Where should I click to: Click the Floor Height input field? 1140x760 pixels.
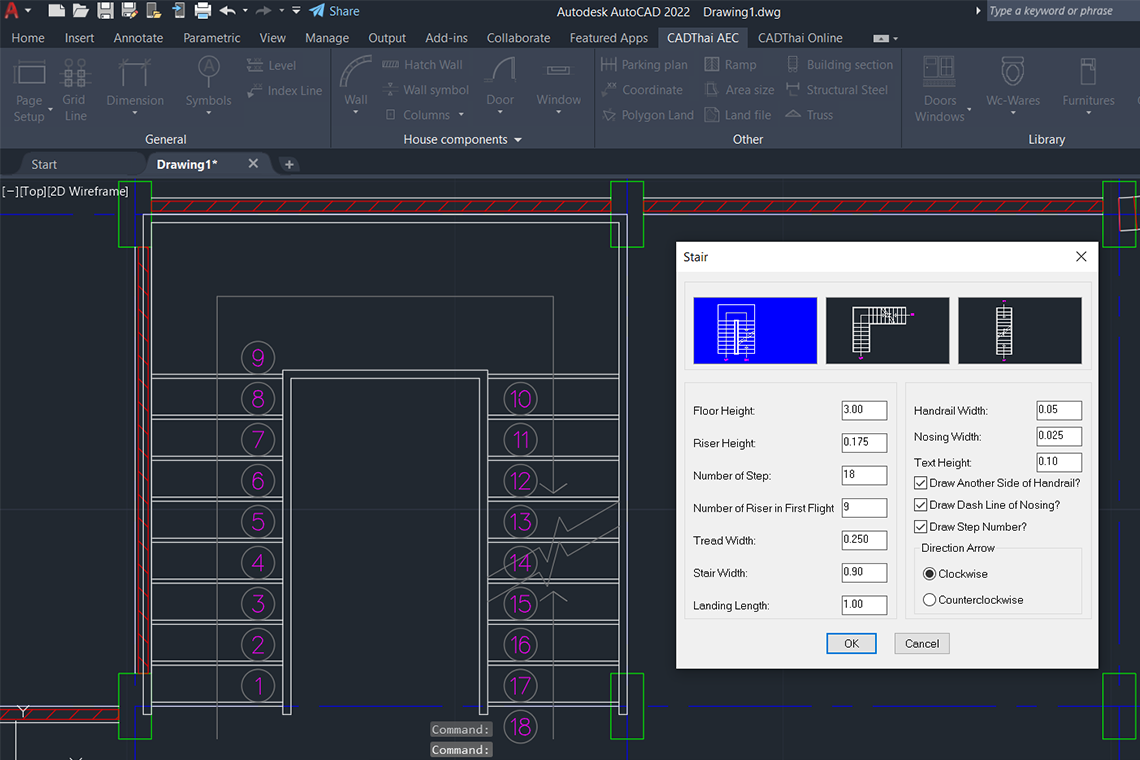tap(864, 410)
